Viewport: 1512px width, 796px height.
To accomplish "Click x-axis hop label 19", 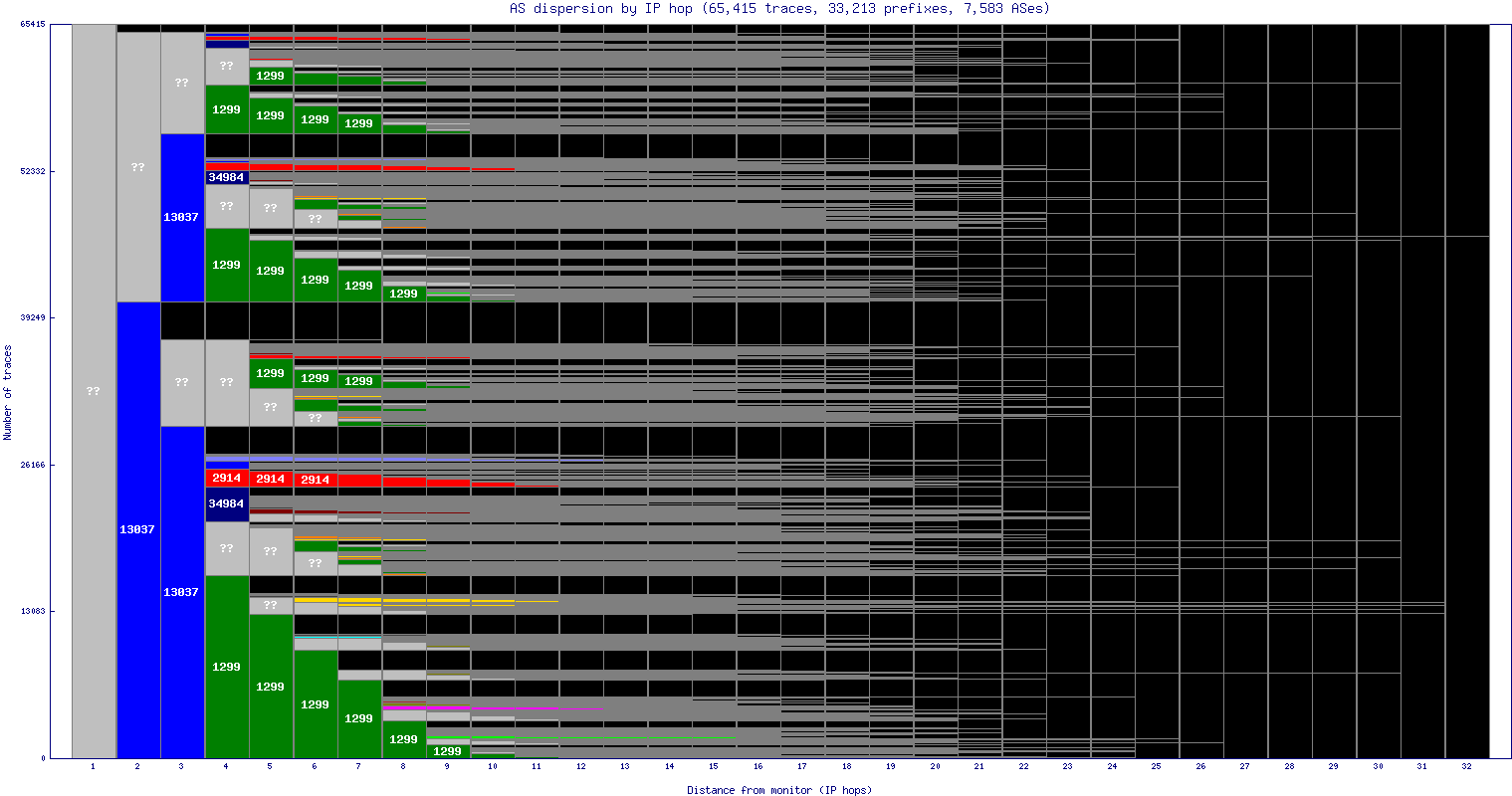I will (891, 767).
